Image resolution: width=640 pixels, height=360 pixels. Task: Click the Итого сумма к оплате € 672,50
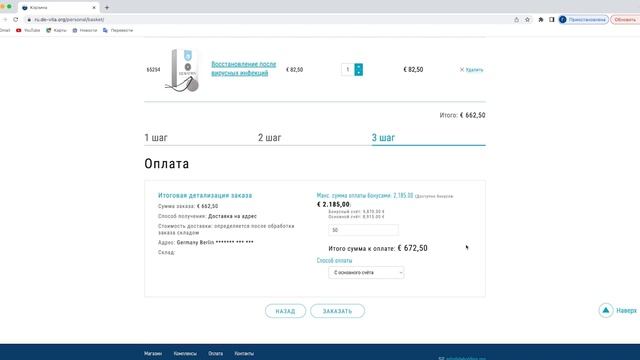tap(378, 248)
